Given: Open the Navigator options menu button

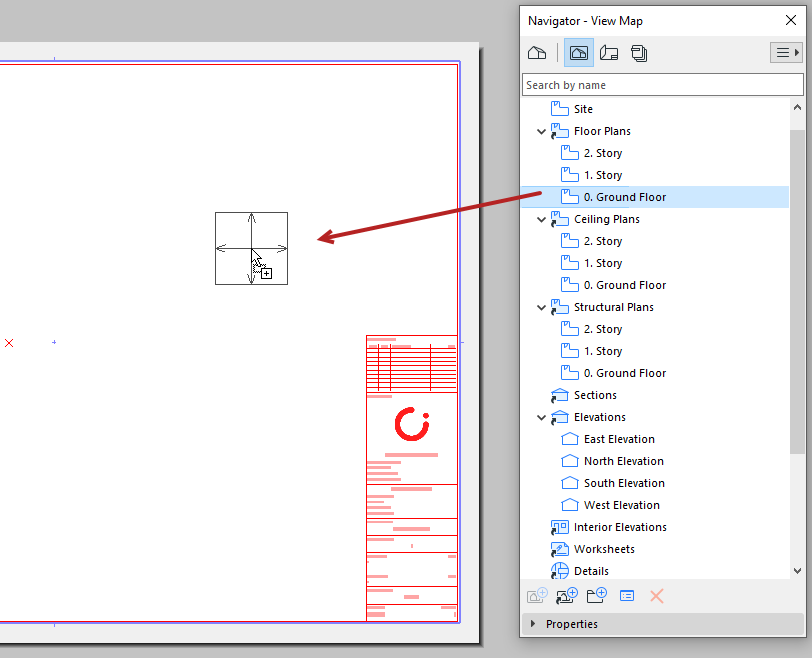Looking at the screenshot, I should coord(786,53).
